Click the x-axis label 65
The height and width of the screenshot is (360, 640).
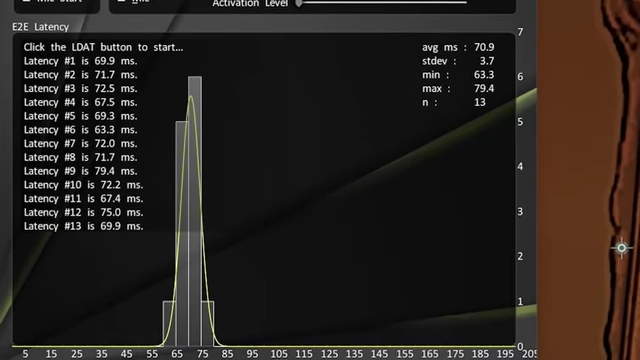point(177,354)
